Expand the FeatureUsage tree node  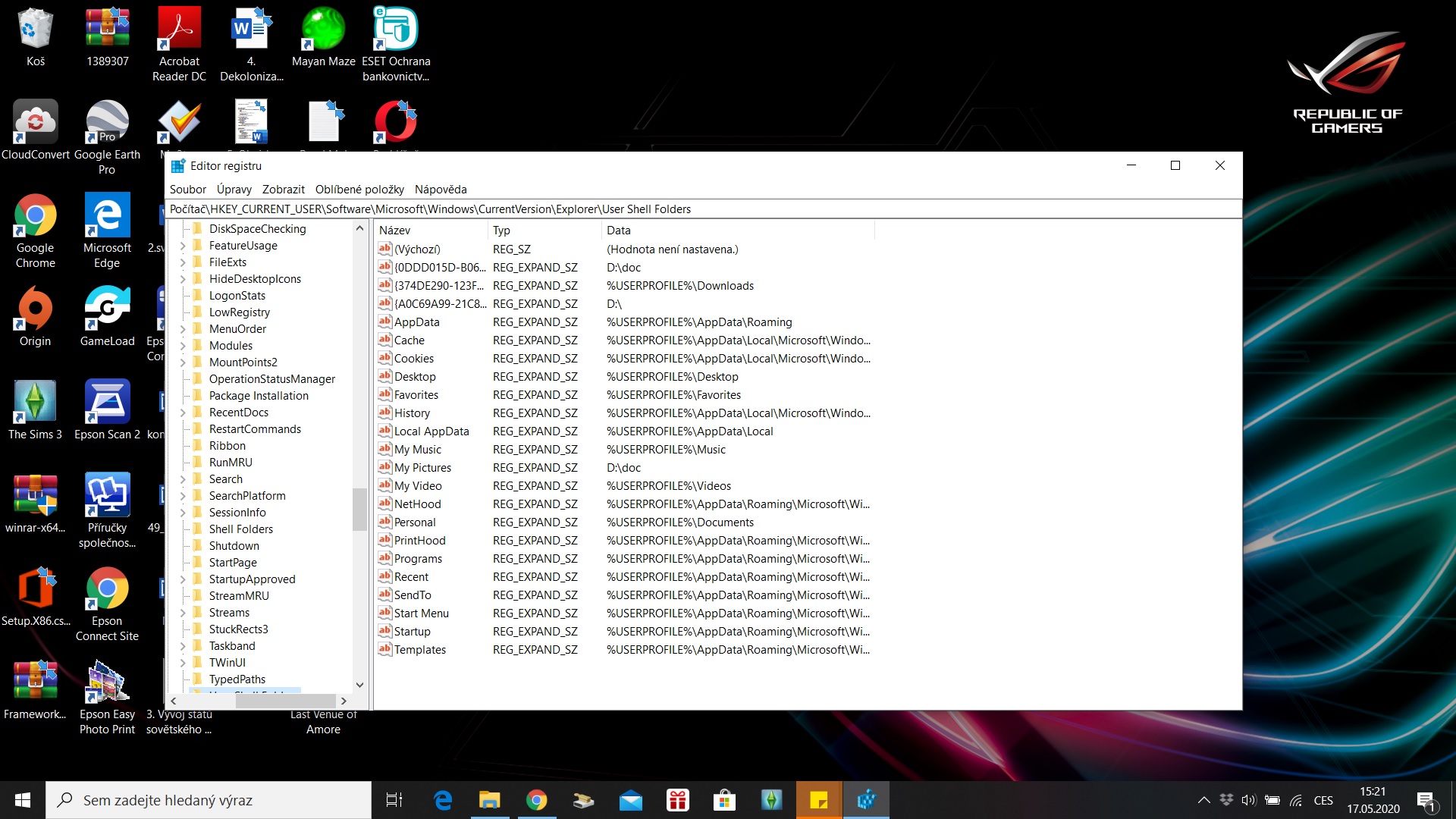pos(183,246)
